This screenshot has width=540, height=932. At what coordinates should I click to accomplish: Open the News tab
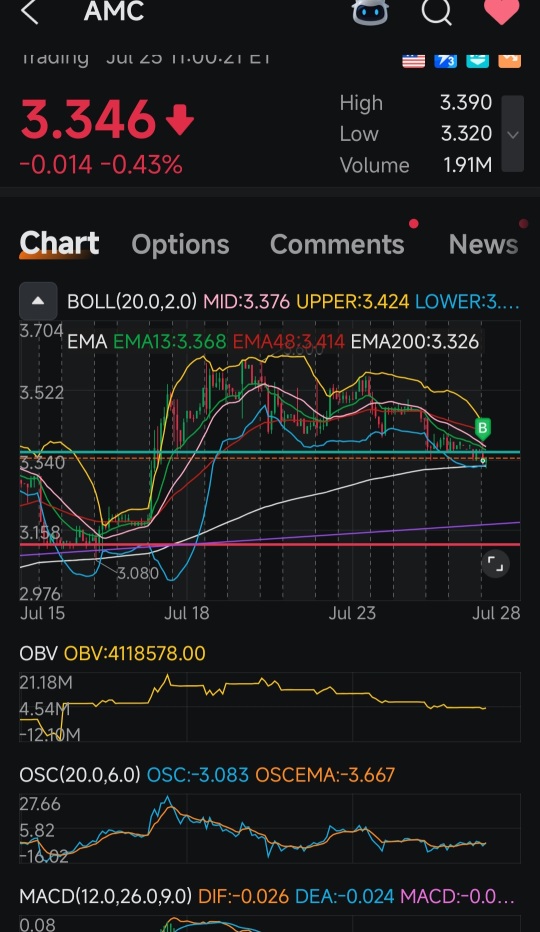[484, 244]
